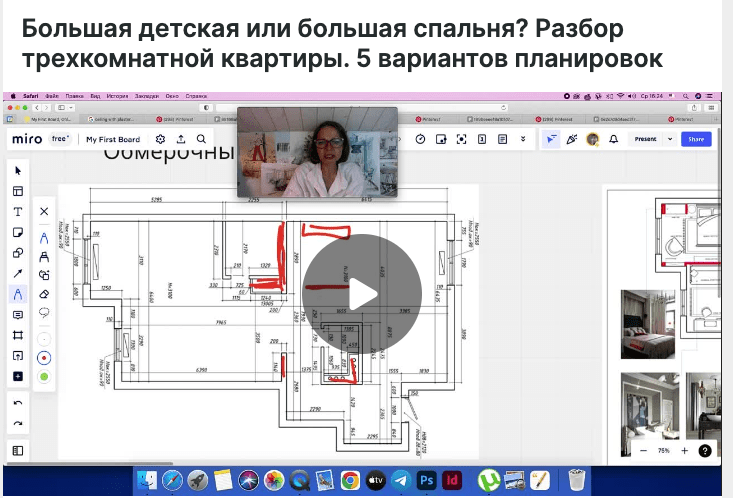Pick the green pen color swatch
Viewport: 733px width, 498px height.
(x=43, y=376)
